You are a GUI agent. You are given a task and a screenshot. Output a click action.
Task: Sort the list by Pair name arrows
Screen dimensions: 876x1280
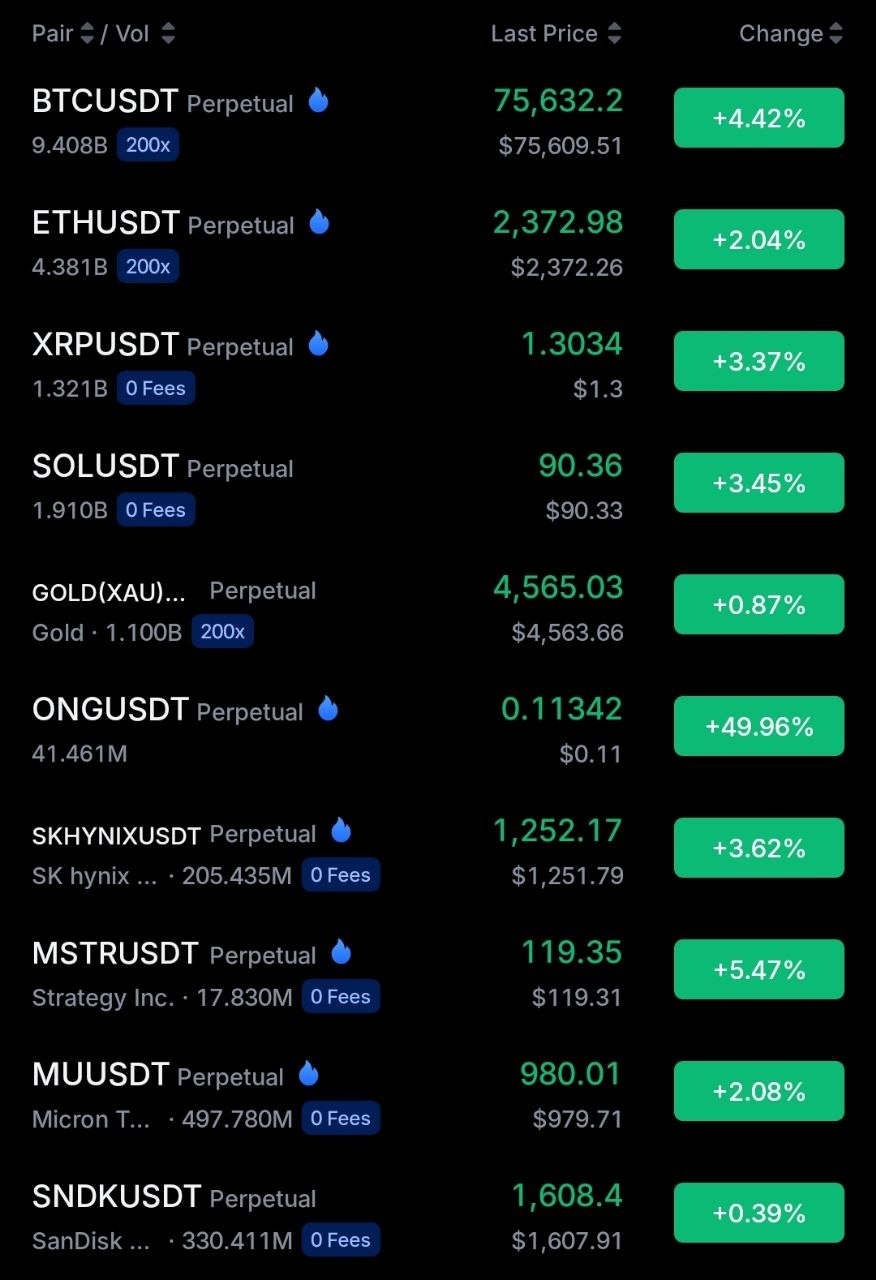pos(87,34)
